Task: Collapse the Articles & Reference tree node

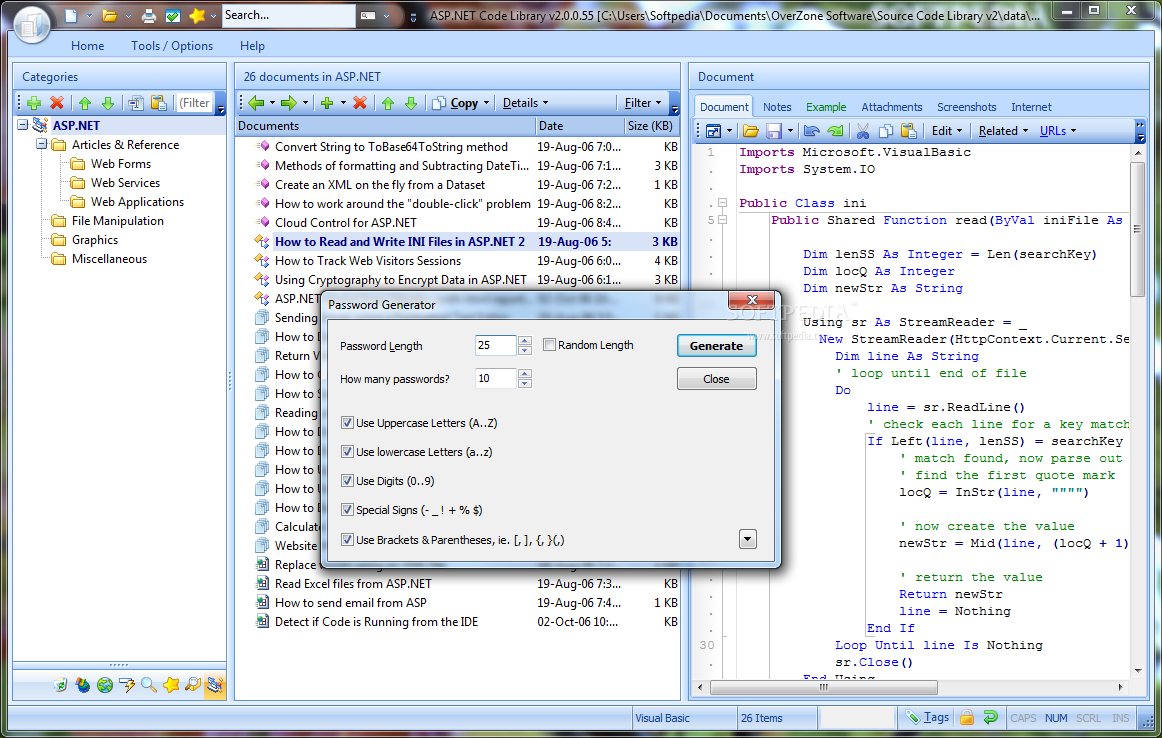Action: (42, 144)
